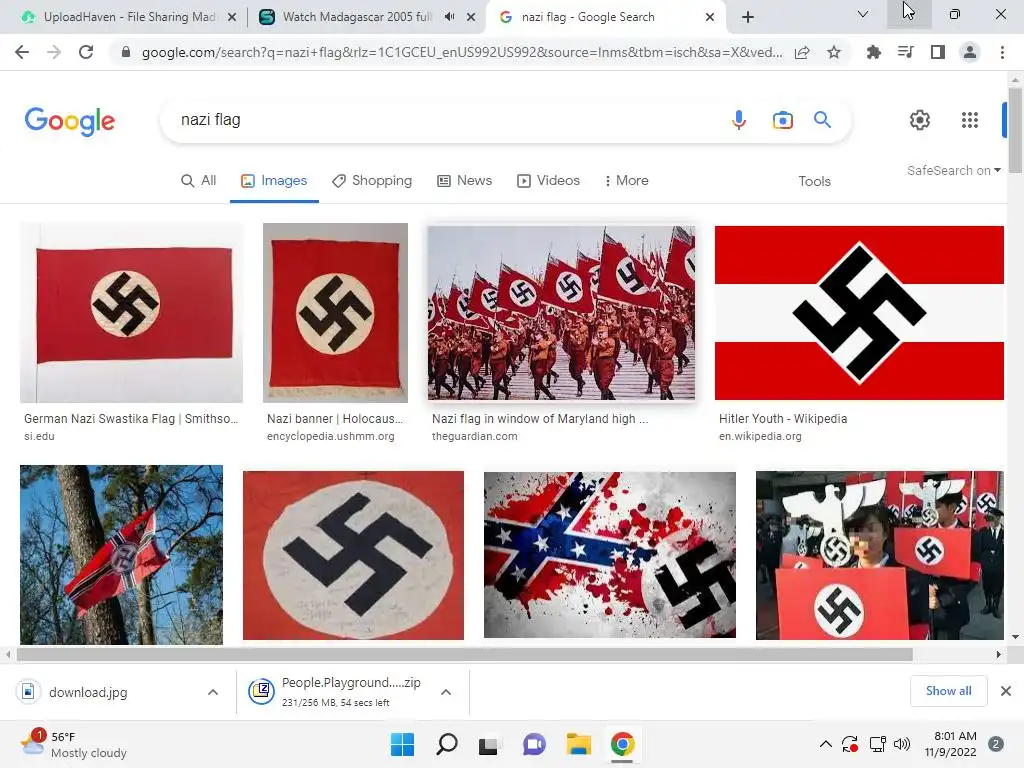Screen dimensions: 1024x768
Task: Open a new tab with plus button
Action: coord(748,17)
